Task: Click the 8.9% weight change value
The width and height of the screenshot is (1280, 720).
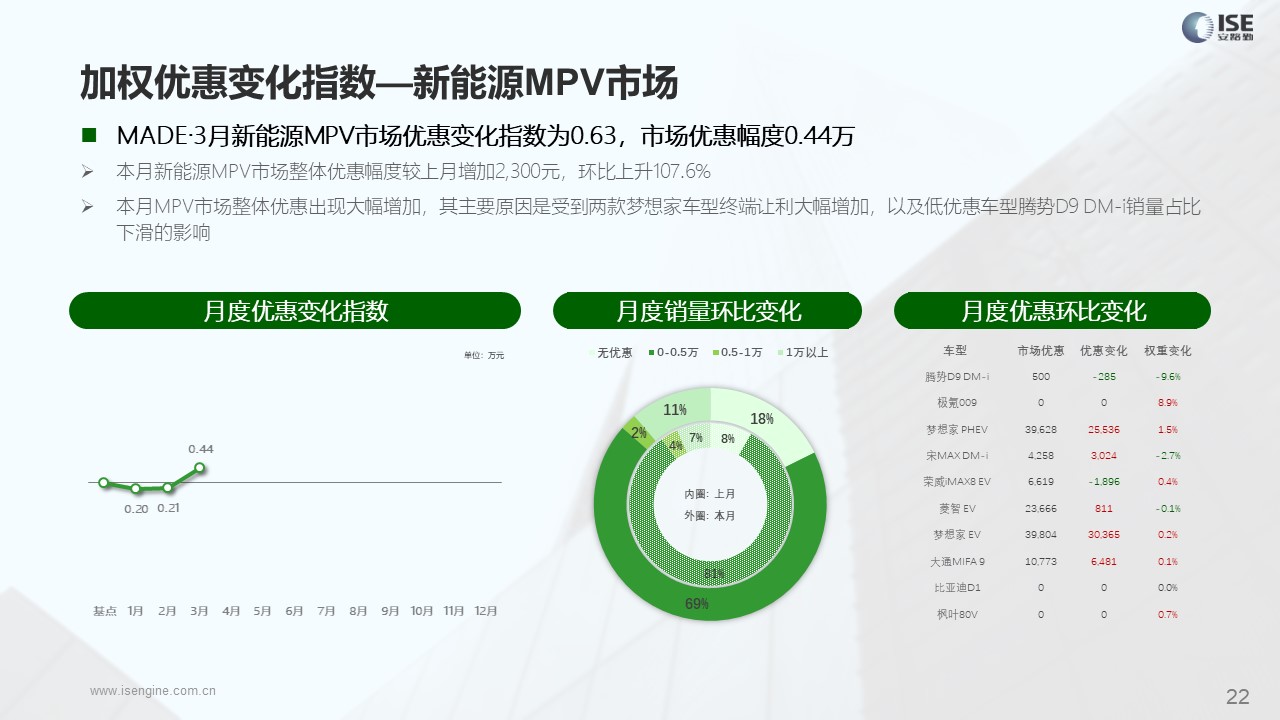Action: (x=1167, y=403)
